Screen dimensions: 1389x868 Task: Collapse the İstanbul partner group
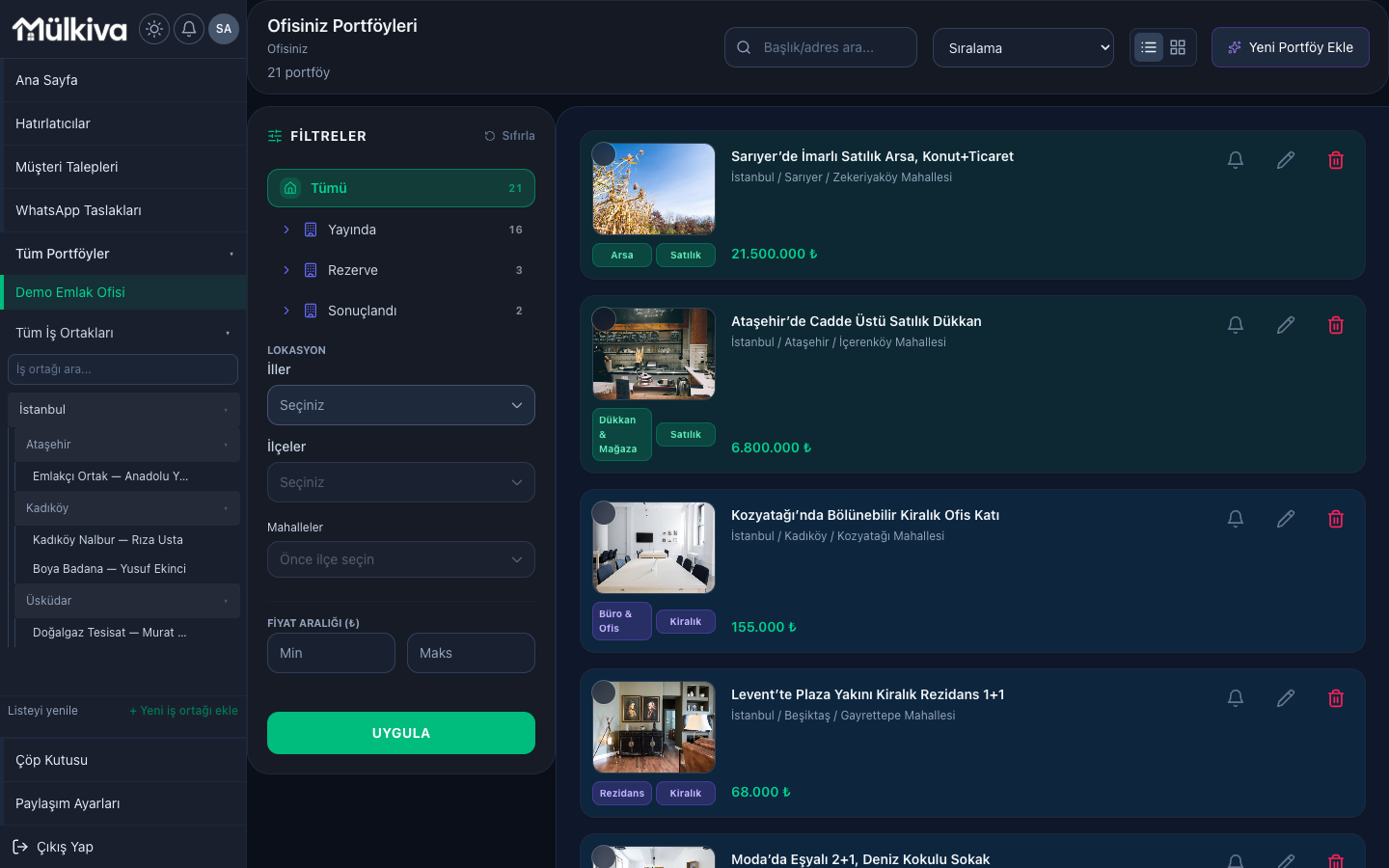226,410
